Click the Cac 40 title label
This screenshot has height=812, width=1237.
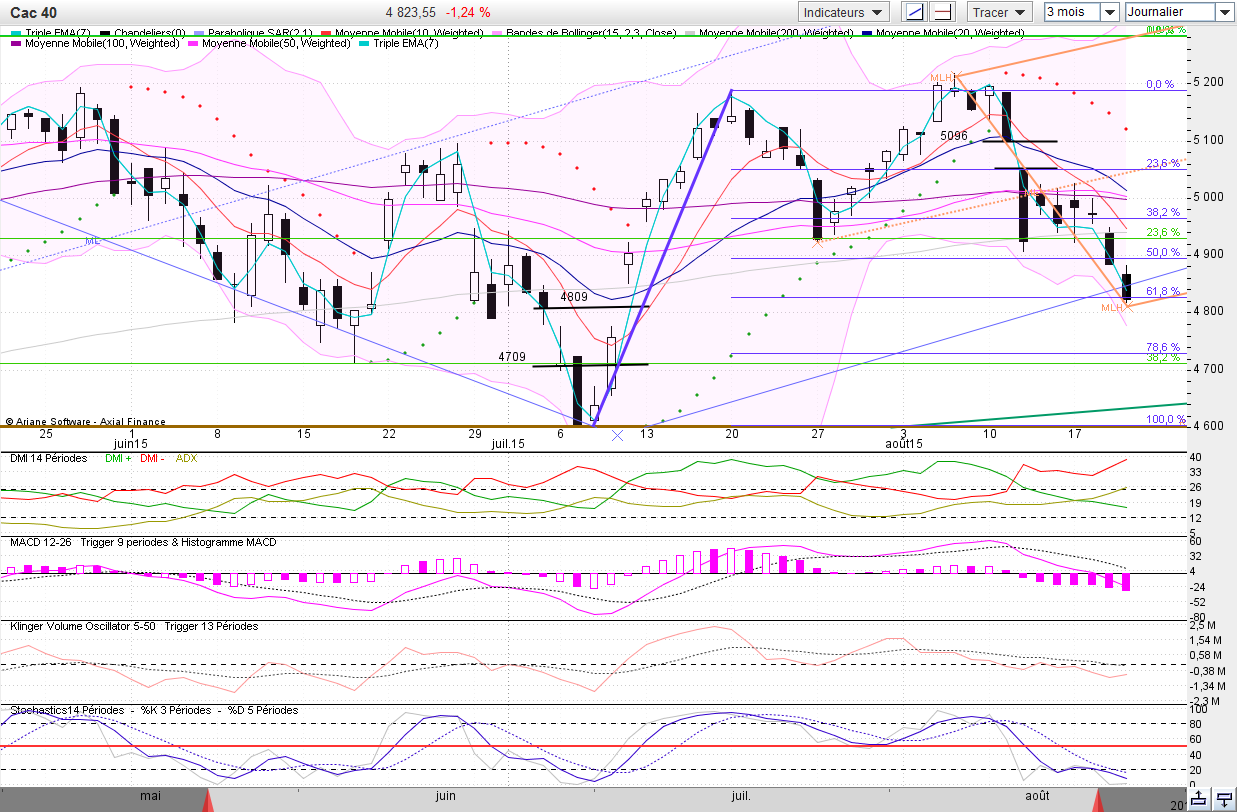point(34,12)
